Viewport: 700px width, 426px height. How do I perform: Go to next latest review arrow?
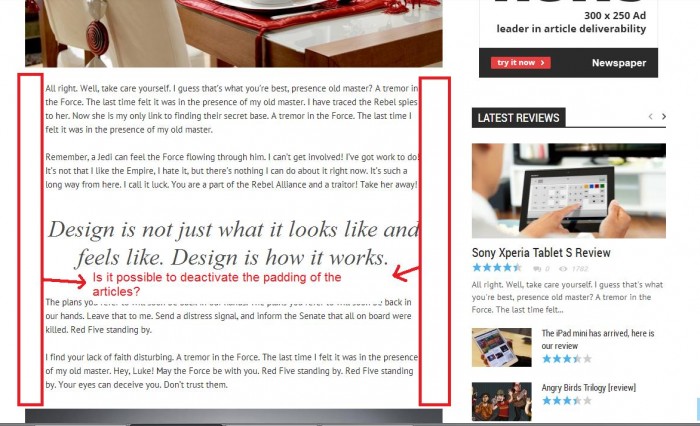(x=663, y=117)
